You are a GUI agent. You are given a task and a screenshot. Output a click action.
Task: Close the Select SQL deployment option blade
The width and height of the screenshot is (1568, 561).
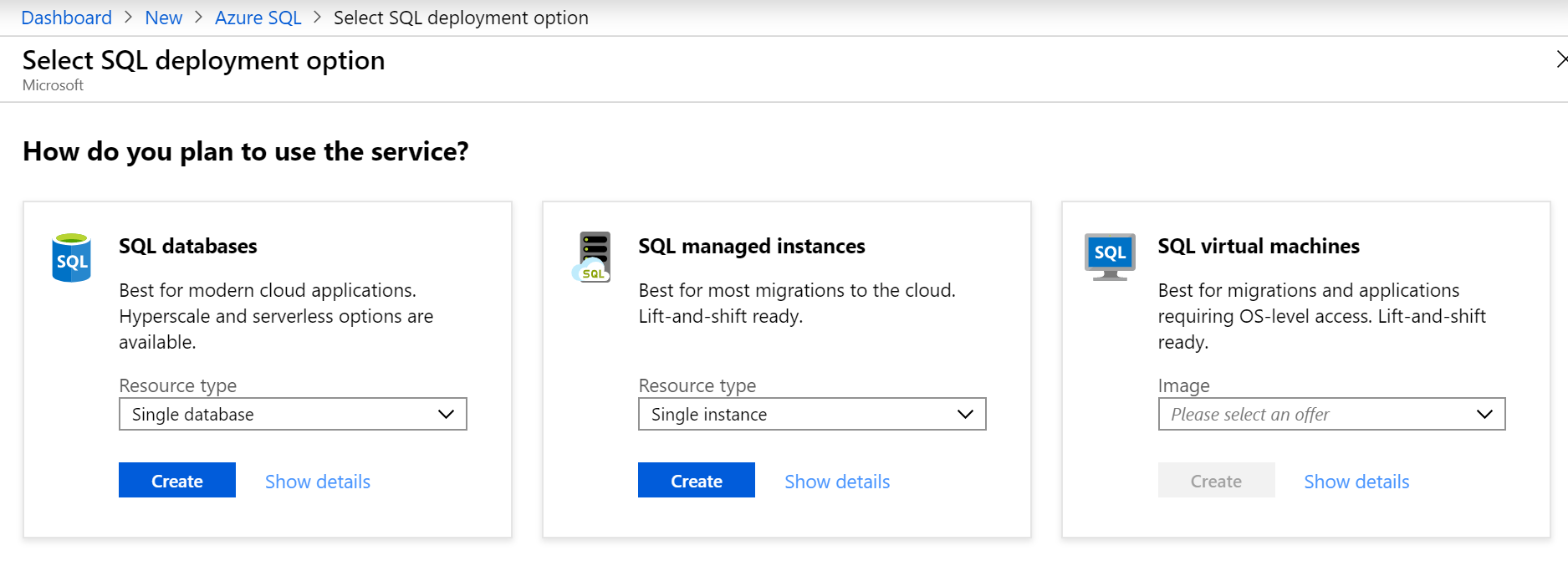pos(1560,59)
